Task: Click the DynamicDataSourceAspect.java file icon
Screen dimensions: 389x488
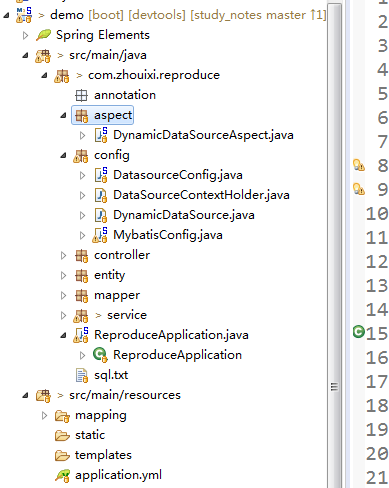Action: point(101,135)
